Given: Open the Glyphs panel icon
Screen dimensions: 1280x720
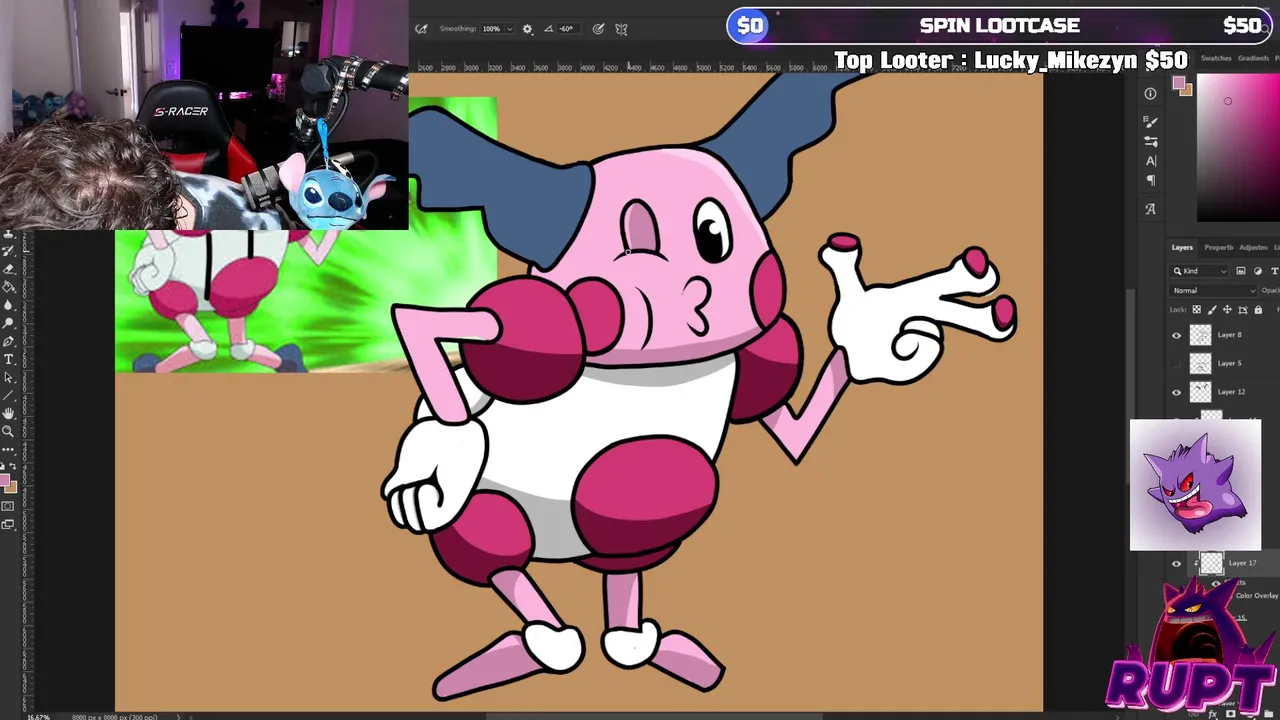Looking at the screenshot, I should tap(1150, 209).
